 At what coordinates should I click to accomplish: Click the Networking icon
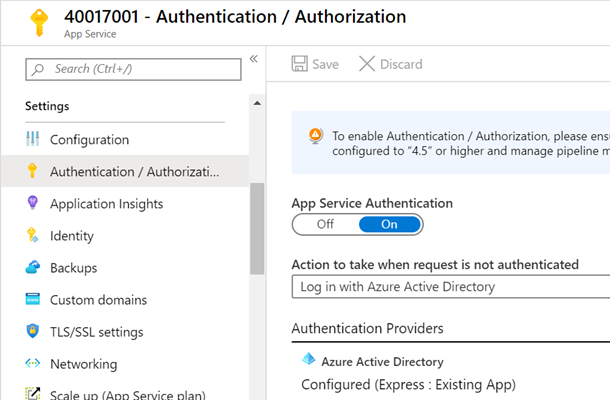[x=32, y=364]
